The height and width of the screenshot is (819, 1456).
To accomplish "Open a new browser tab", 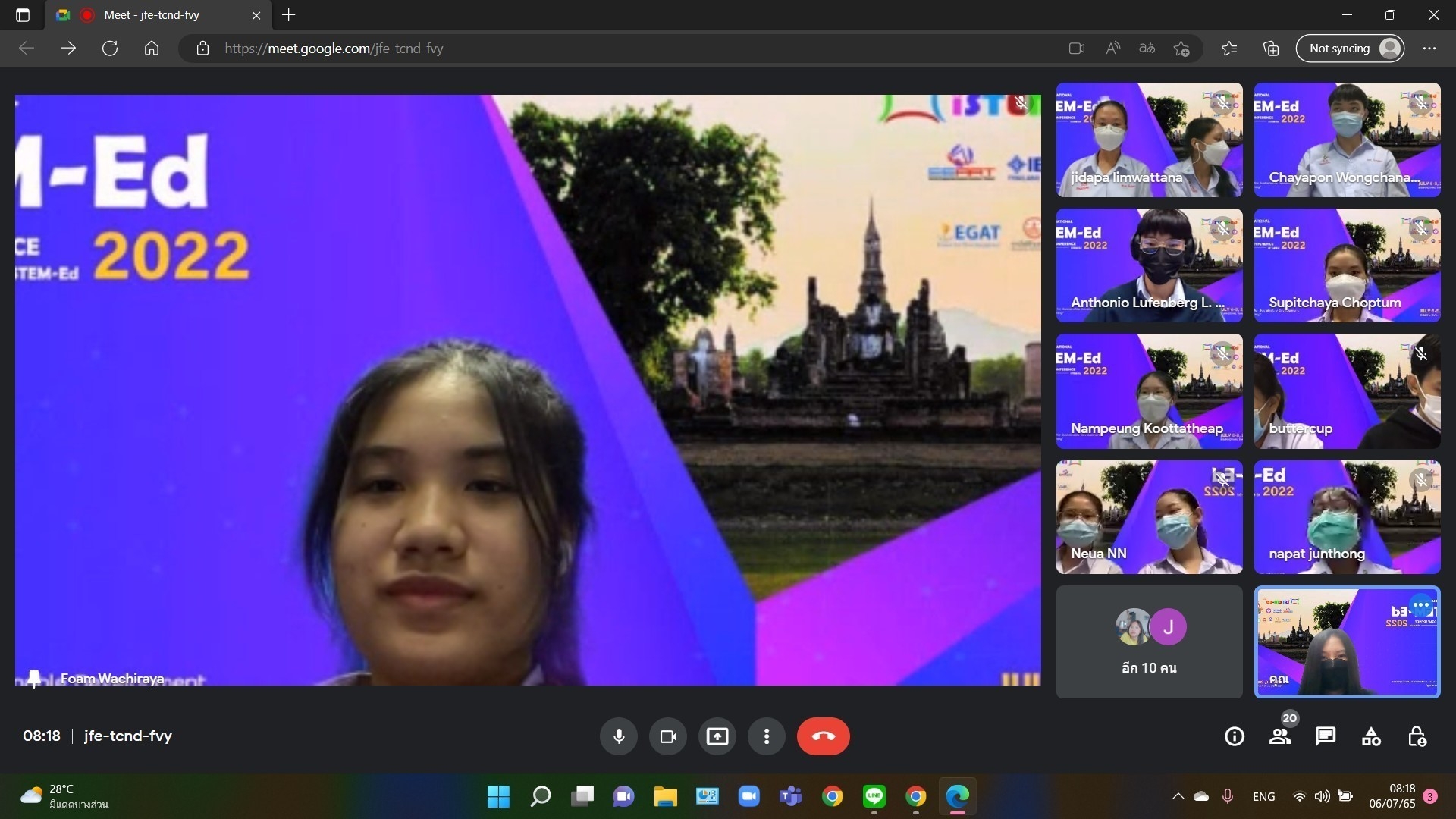I will [x=288, y=15].
